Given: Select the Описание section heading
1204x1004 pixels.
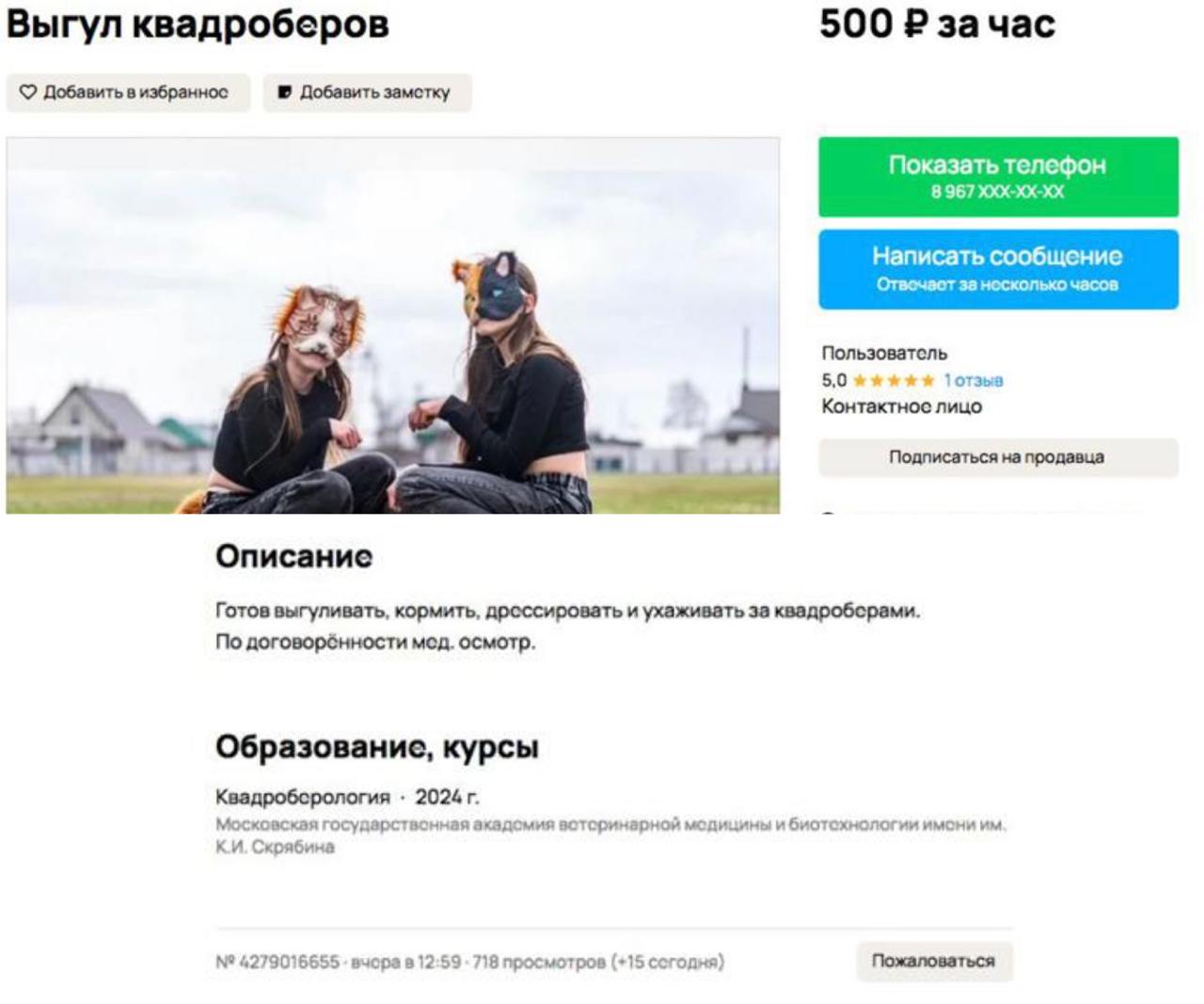Looking at the screenshot, I should tap(293, 556).
